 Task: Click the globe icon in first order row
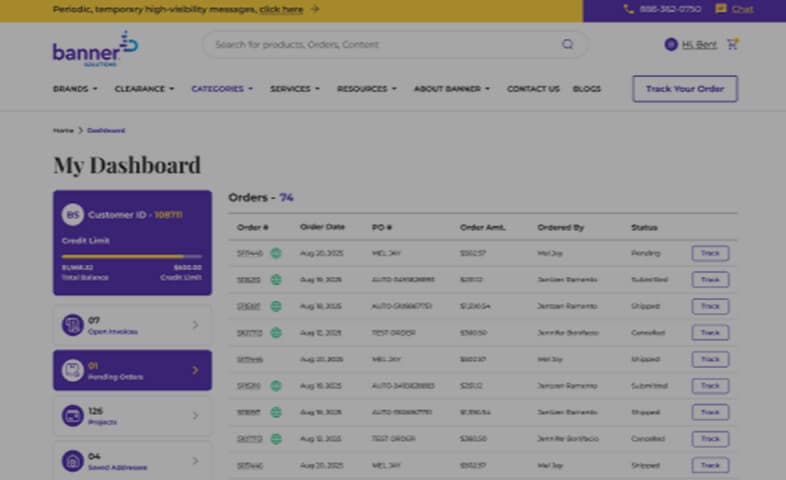(x=276, y=254)
